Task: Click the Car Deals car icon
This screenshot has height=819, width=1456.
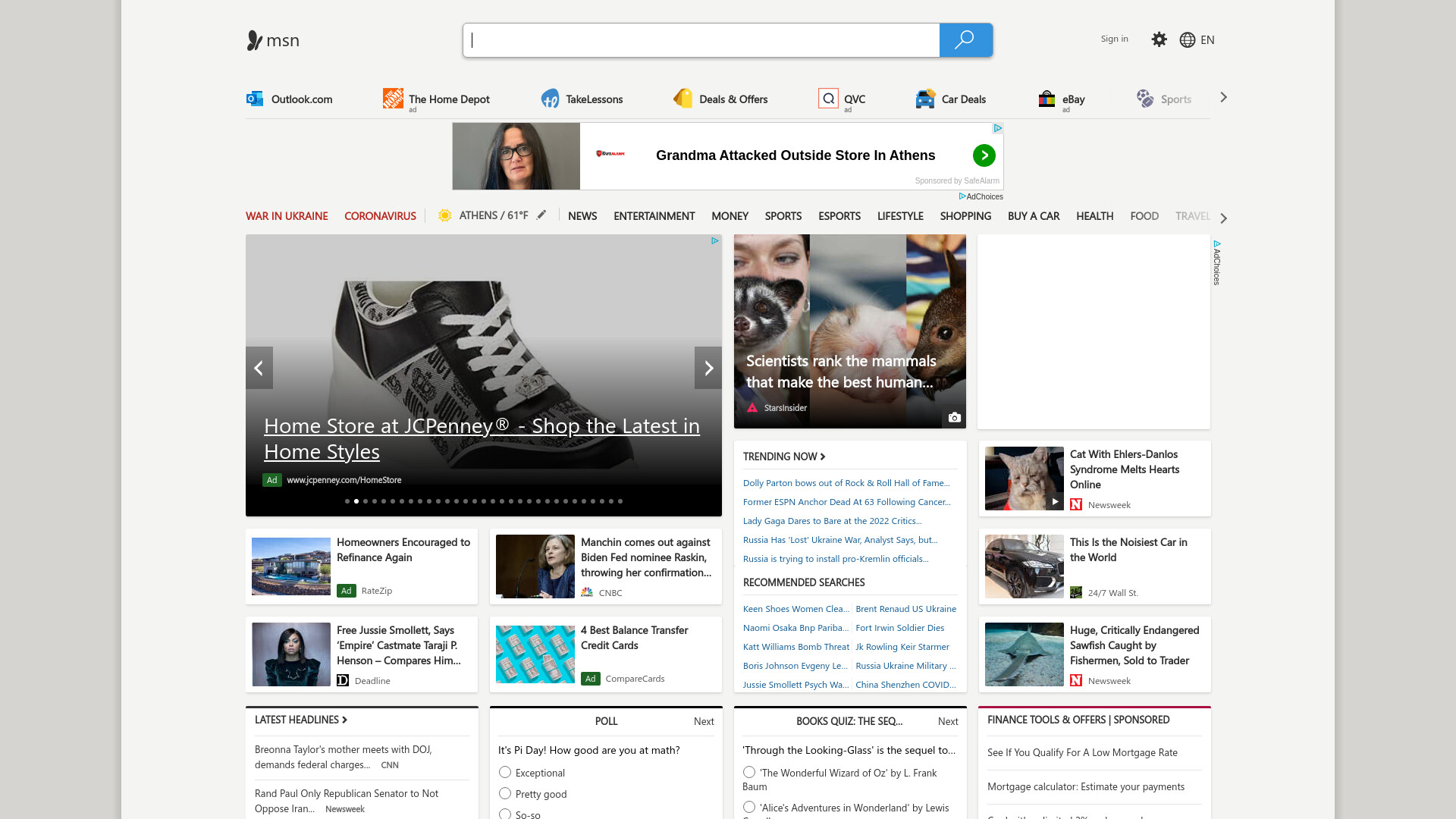Action: pyautogui.click(x=925, y=99)
